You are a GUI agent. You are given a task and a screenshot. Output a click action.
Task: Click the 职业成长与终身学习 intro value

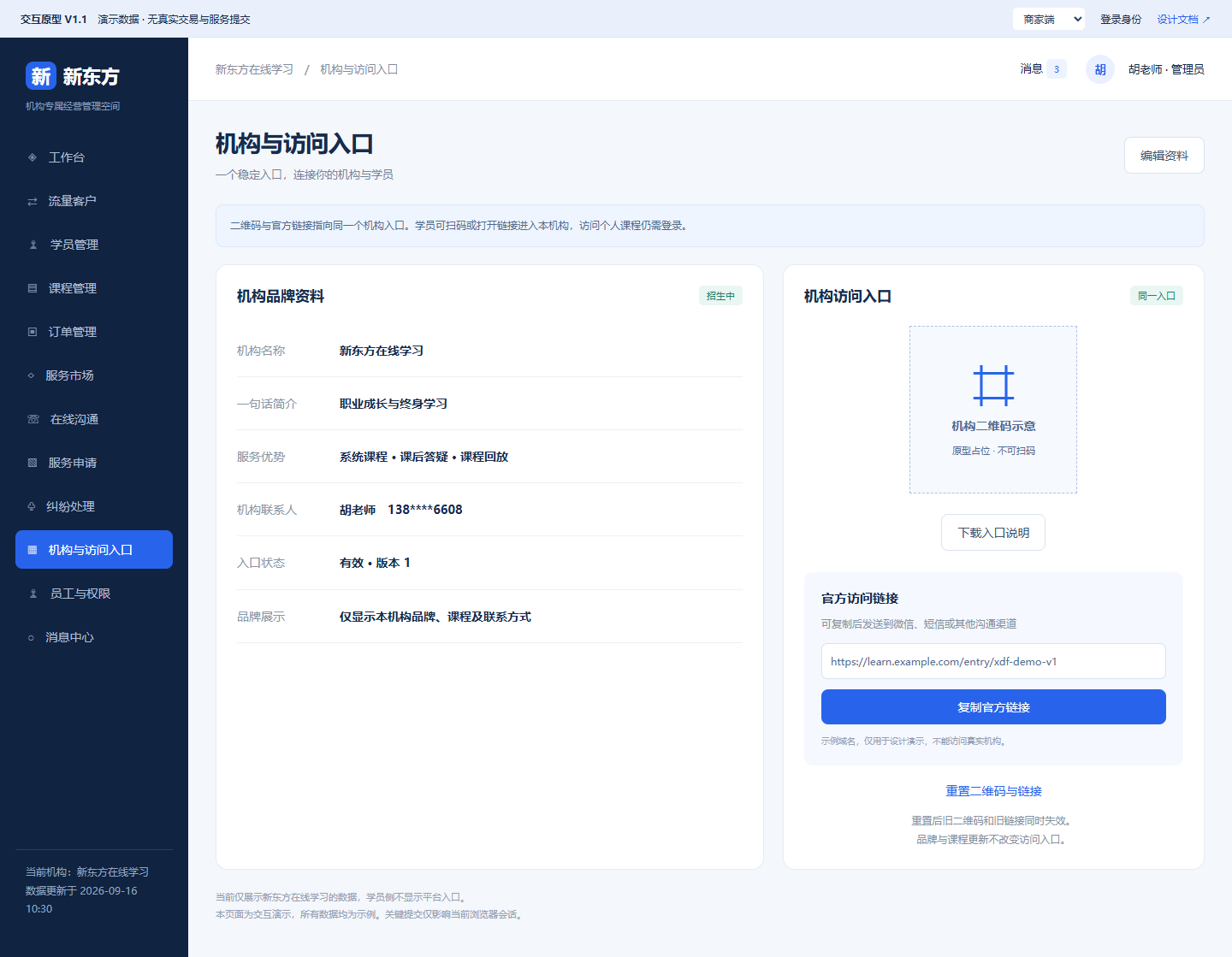coord(394,404)
